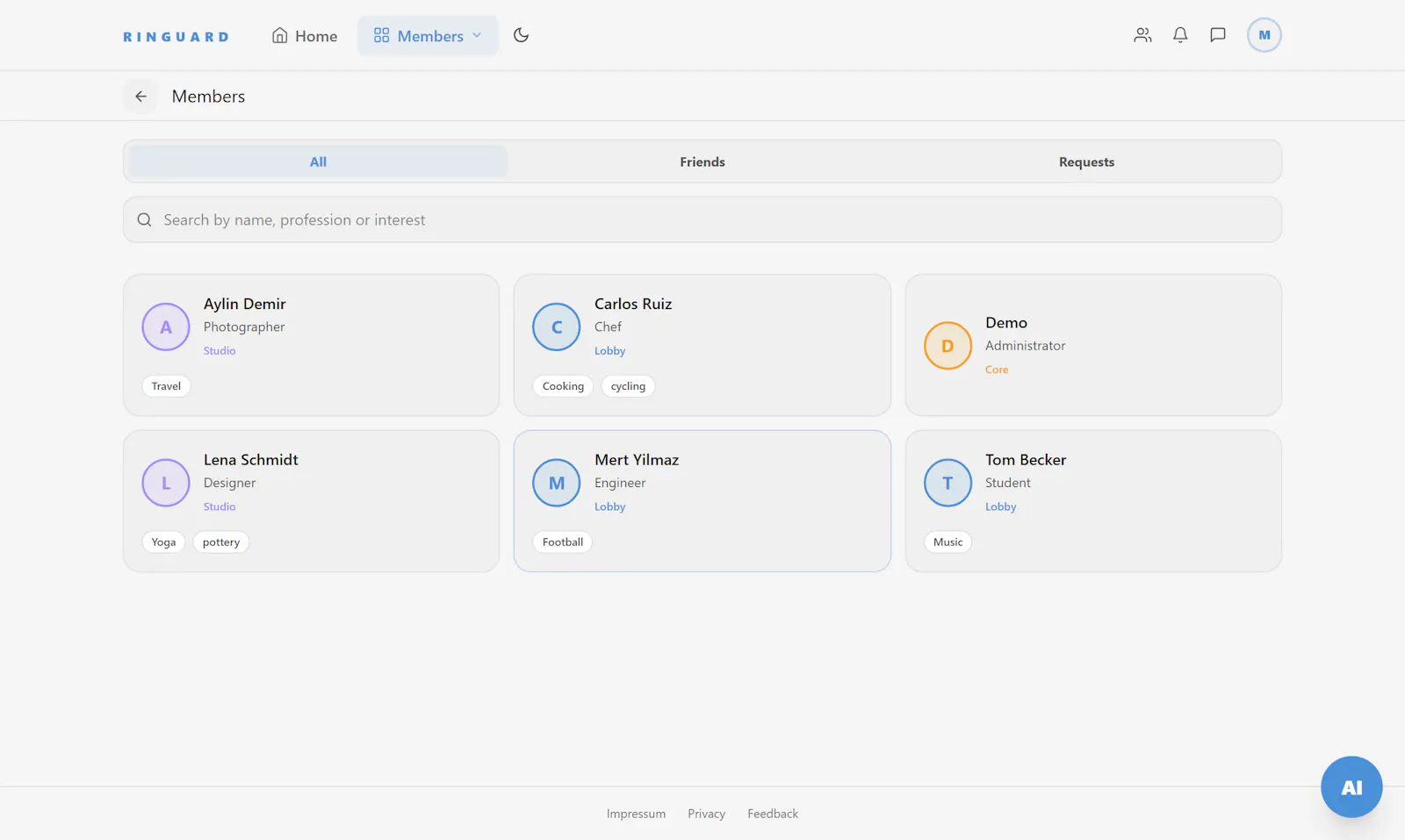1405x840 pixels.
Task: Open the messages chat icon
Action: 1218,35
